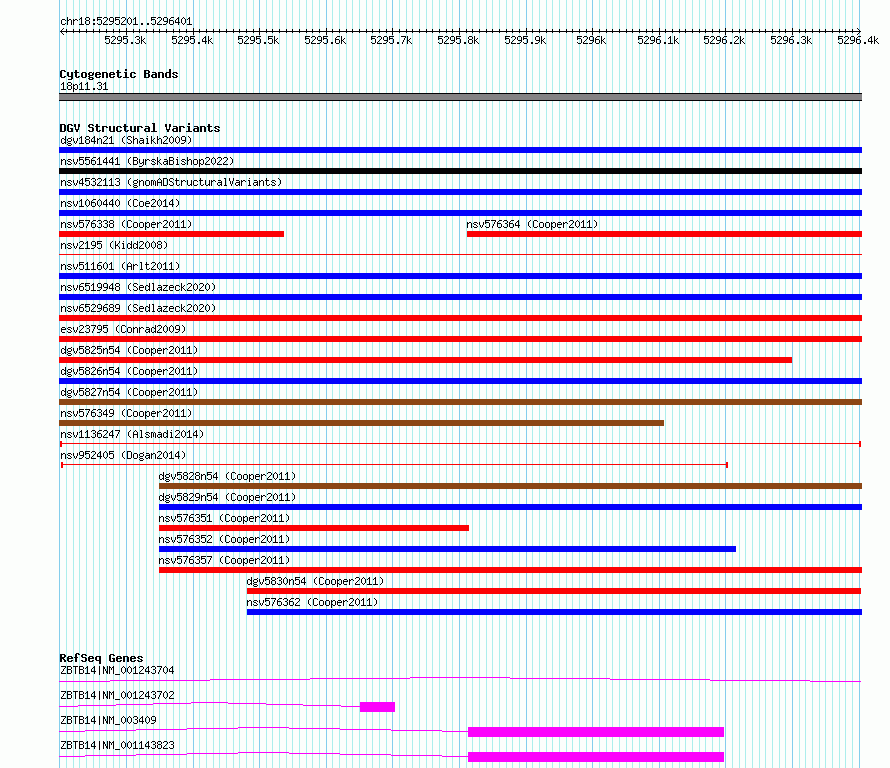
Task: Click the 5295.3k ruler tick label
Action: coord(125,40)
